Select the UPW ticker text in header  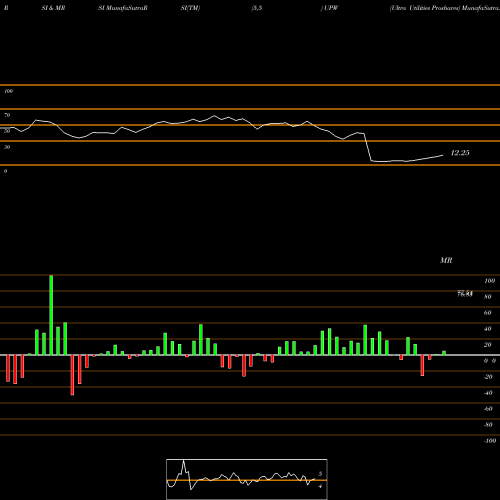pos(331,8)
